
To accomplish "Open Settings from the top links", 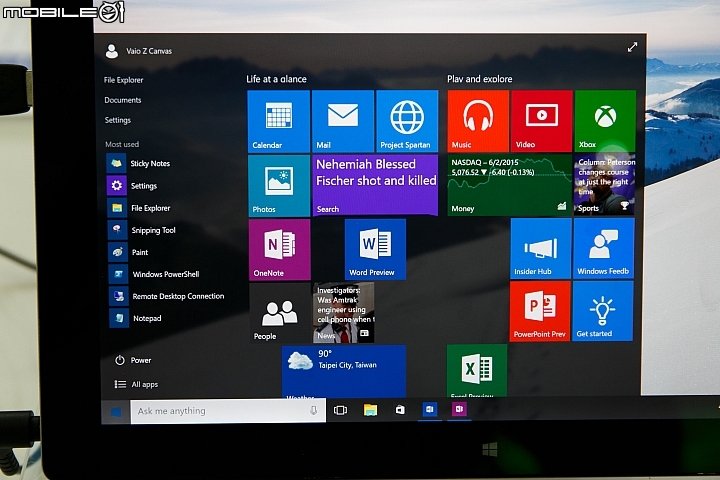I will (118, 120).
